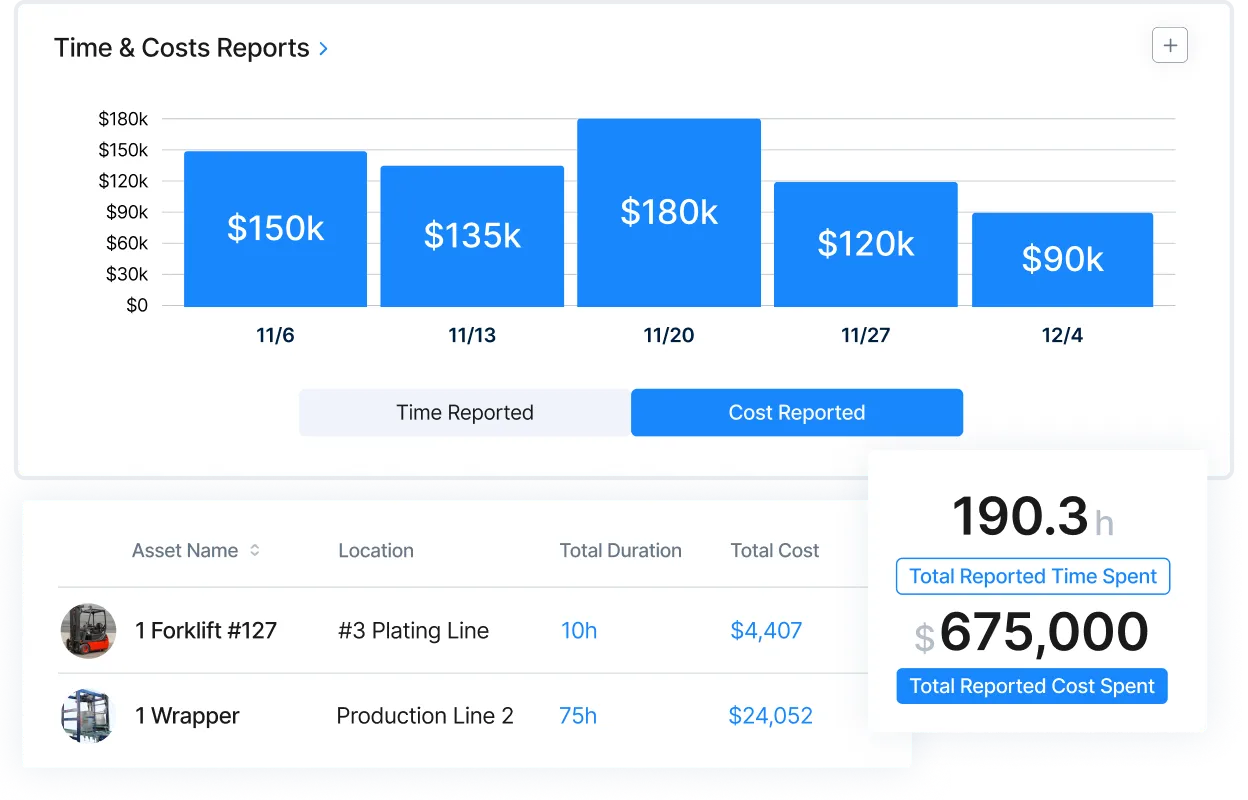
Task: Click the $90k bar for 12/4
Action: coord(1062,258)
